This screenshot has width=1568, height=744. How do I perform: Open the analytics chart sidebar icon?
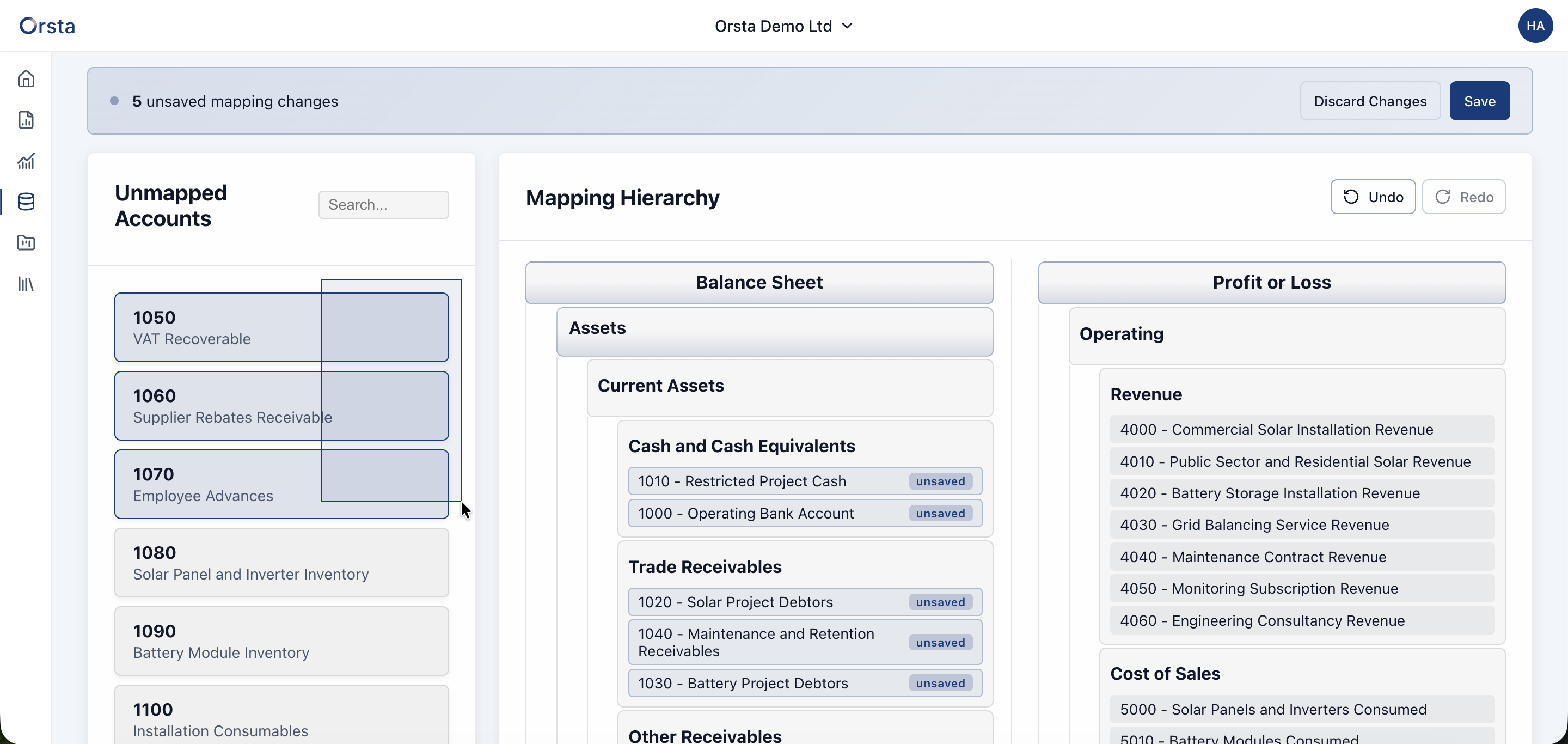(26, 161)
